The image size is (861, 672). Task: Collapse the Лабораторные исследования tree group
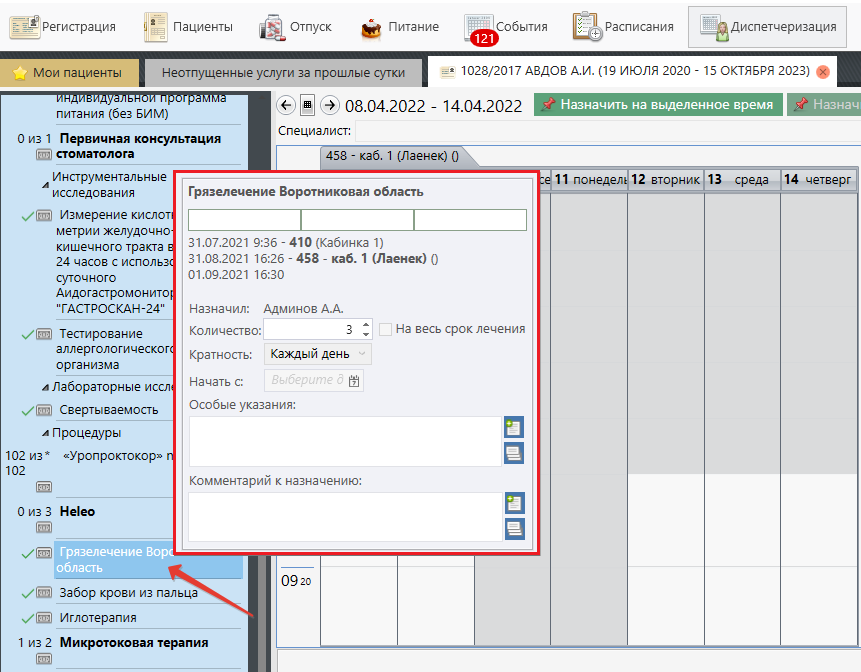46,387
